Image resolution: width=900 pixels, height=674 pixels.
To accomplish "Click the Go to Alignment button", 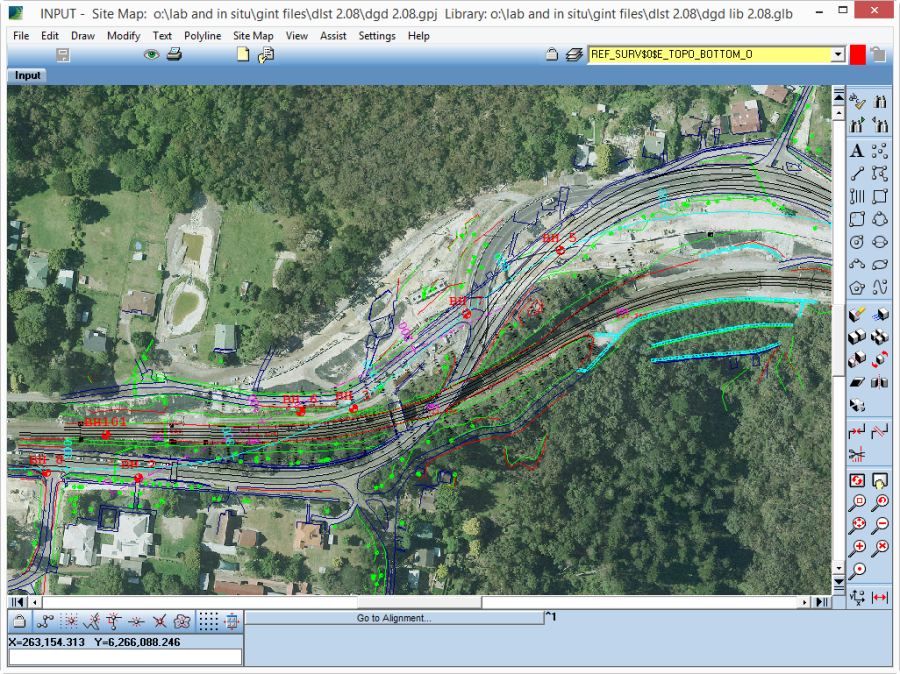I will (x=394, y=618).
